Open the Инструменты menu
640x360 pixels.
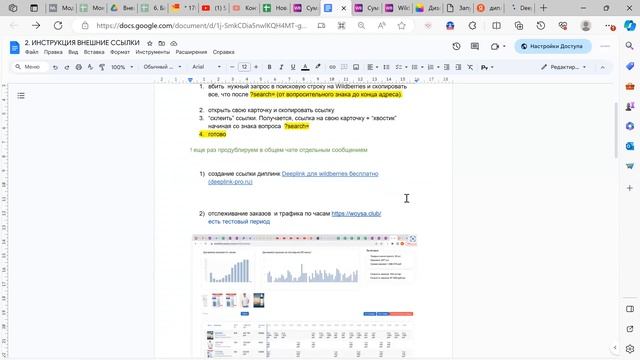(153, 52)
